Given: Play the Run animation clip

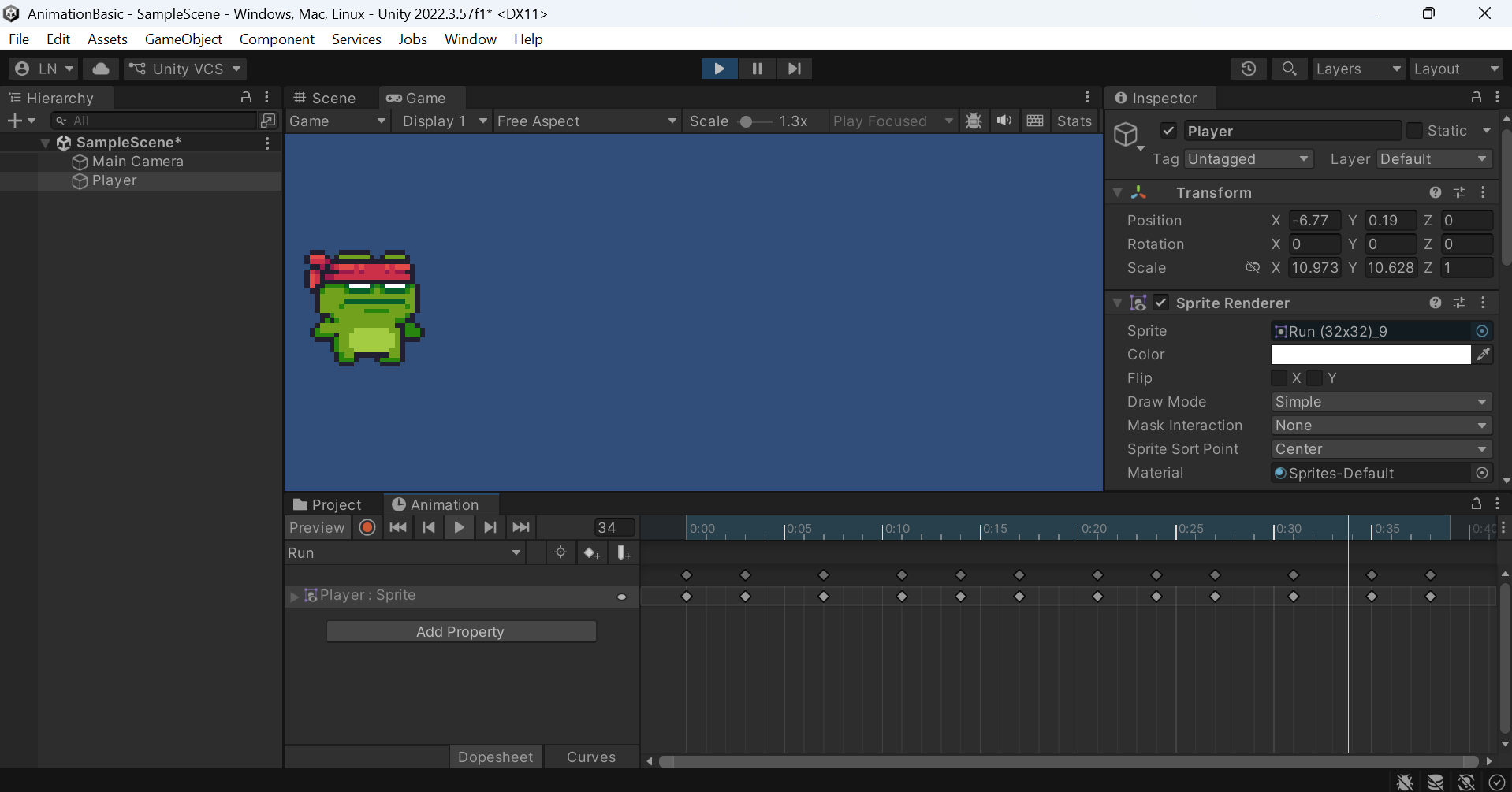Looking at the screenshot, I should click(x=459, y=527).
